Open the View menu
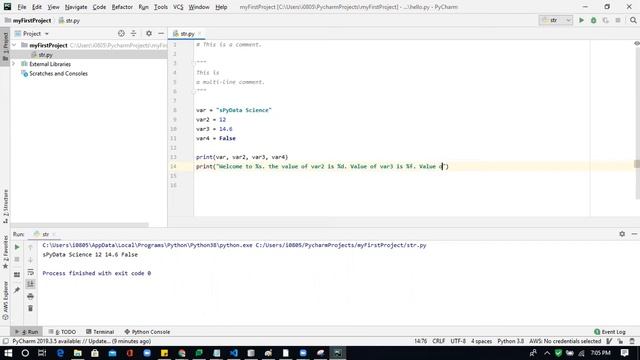 point(53,7)
